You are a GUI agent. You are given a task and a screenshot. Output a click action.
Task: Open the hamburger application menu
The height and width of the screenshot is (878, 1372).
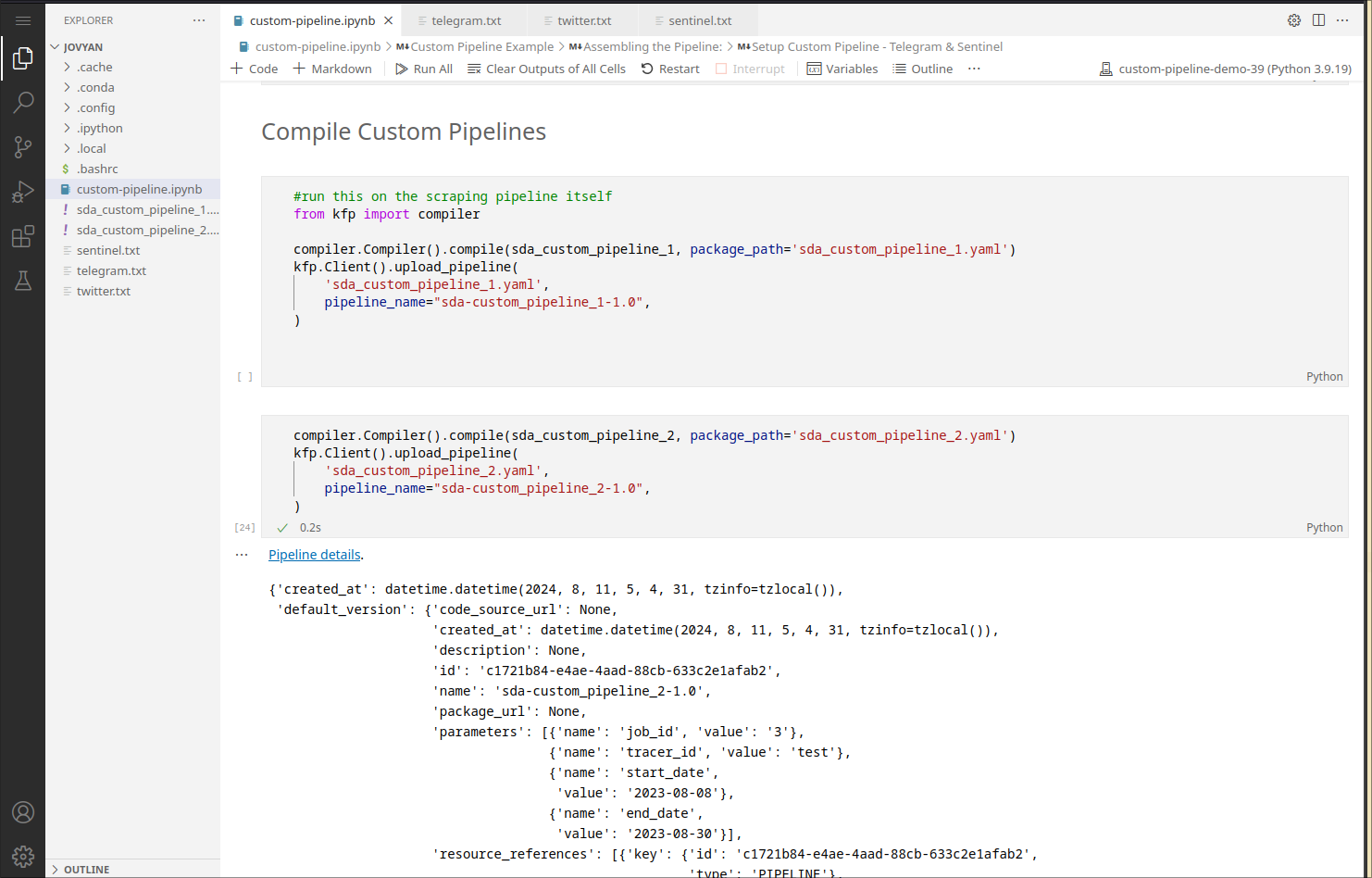[x=23, y=20]
